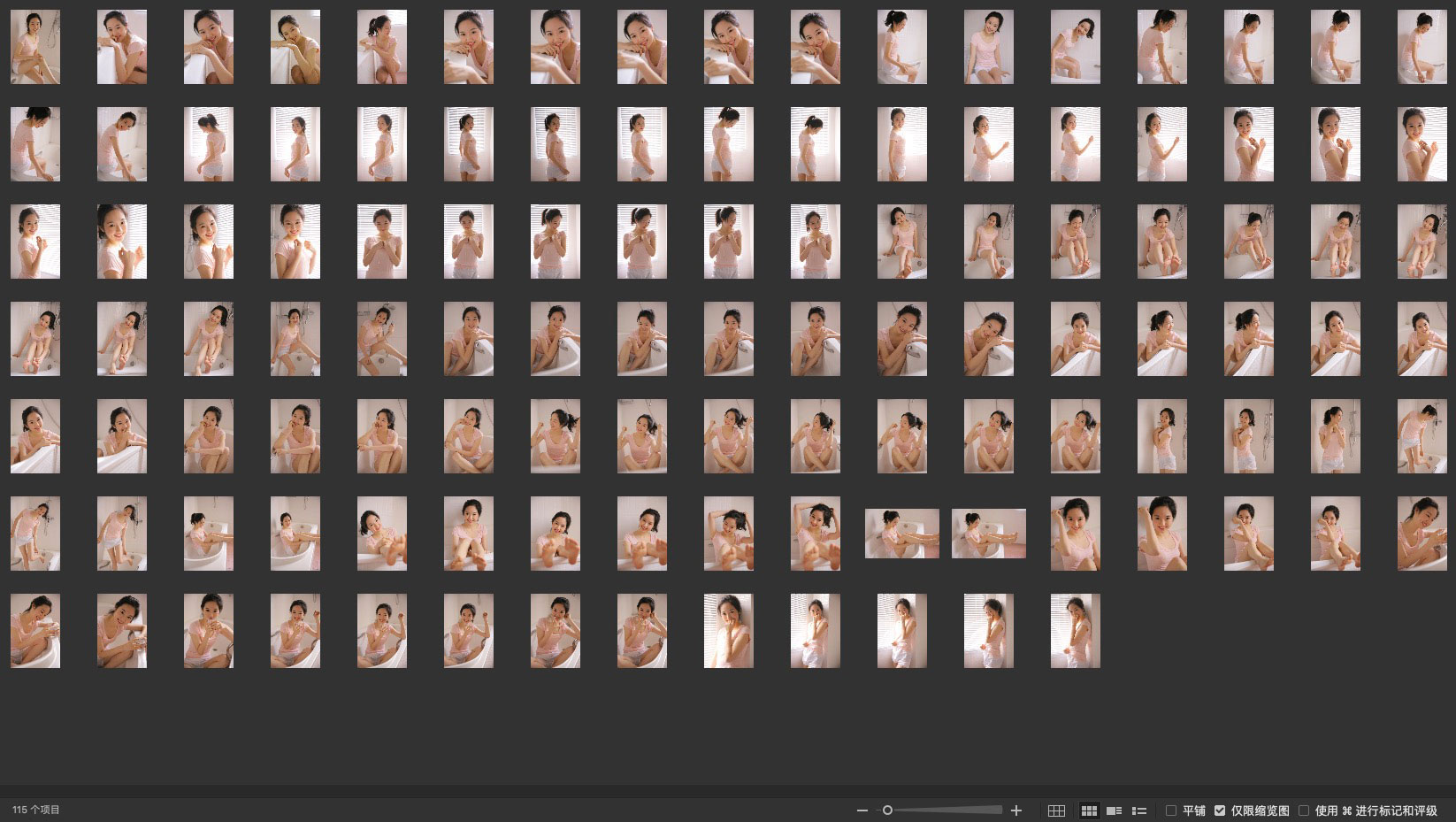Click the thumbnail size slider handle
Image resolution: width=1456 pixels, height=822 pixels.
(x=887, y=810)
